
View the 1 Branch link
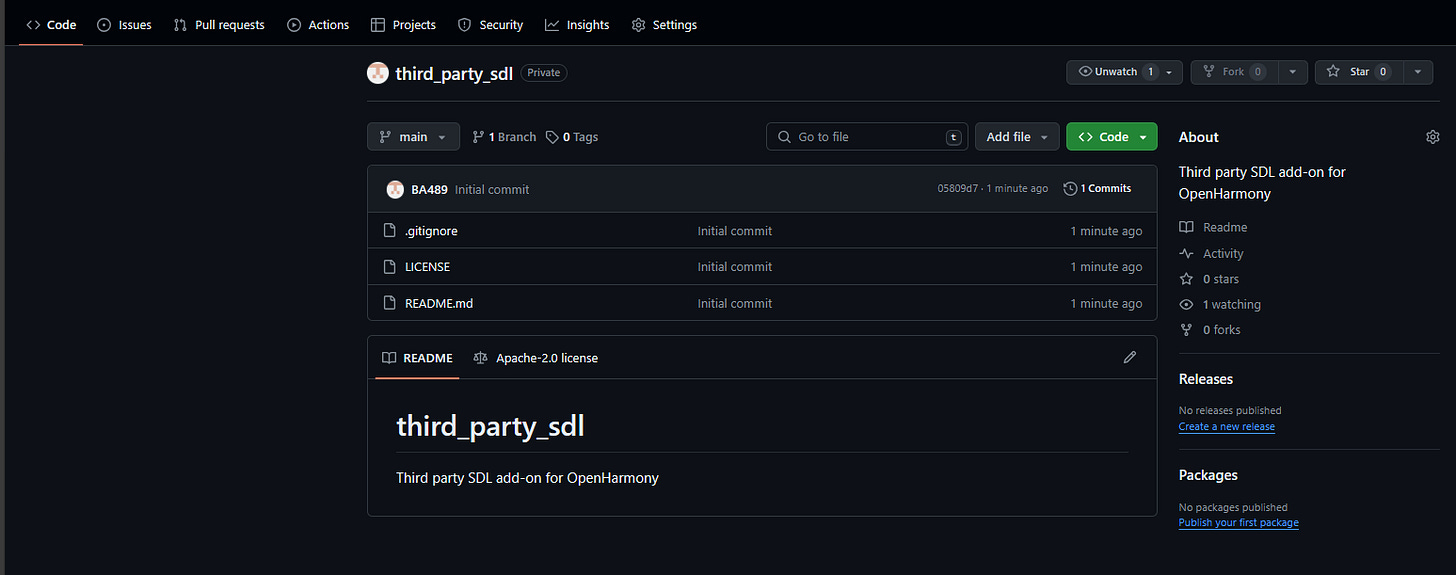pyautogui.click(x=504, y=137)
